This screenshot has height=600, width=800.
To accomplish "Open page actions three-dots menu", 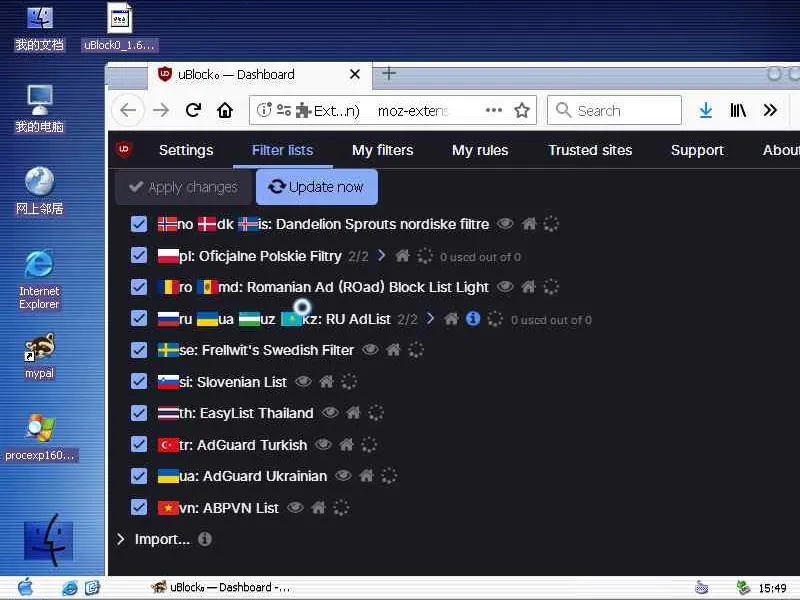I will (x=493, y=110).
